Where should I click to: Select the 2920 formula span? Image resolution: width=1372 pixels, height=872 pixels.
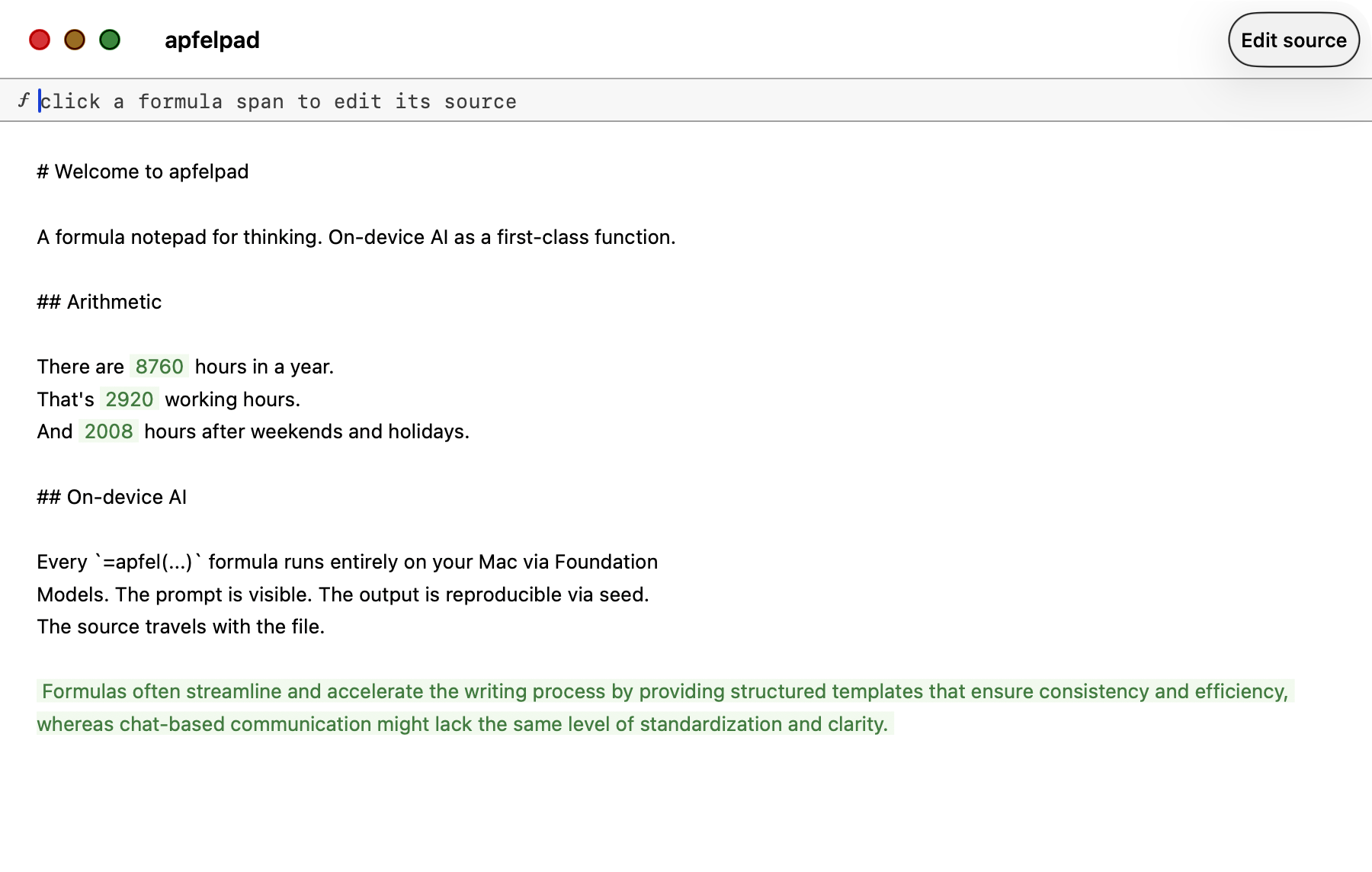coord(129,399)
